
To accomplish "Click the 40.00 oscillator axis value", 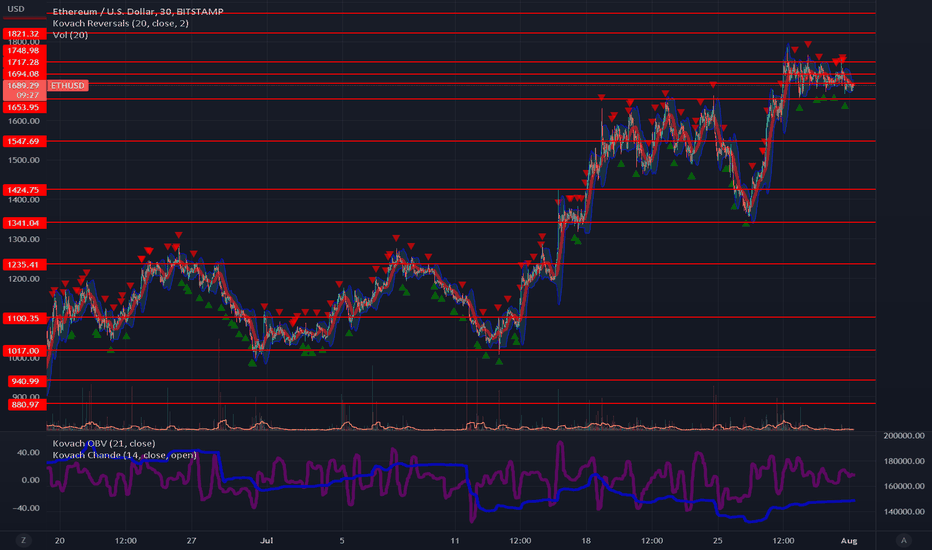I will pyautogui.click(x=29, y=452).
